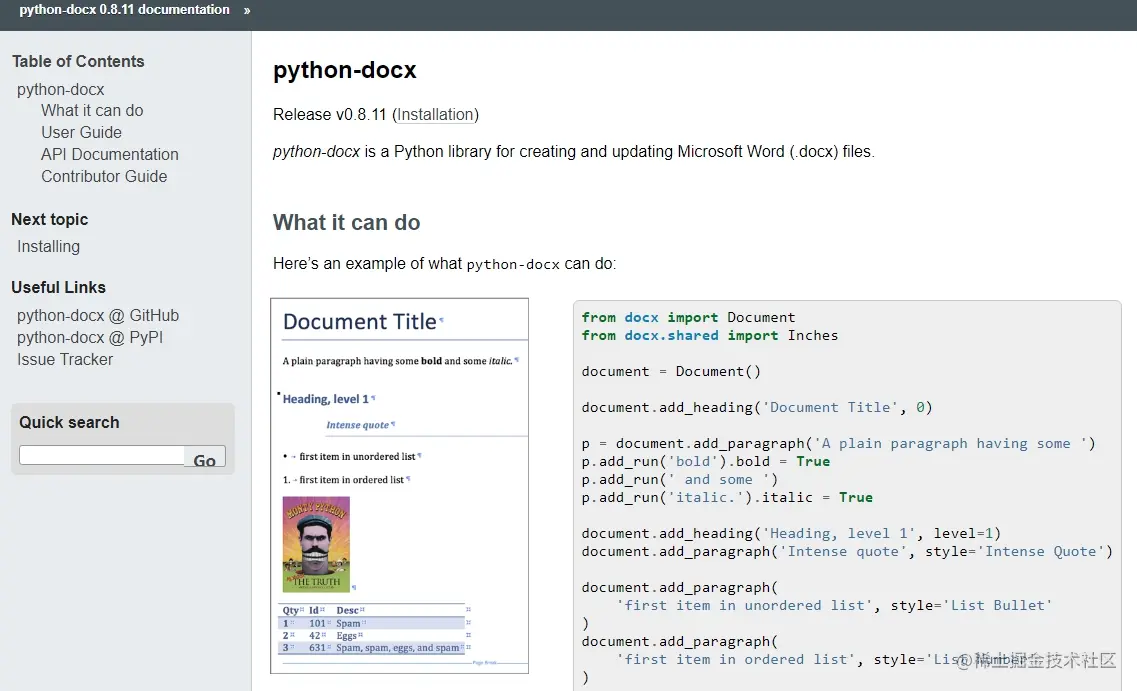Click the Table of Contents heading
This screenshot has width=1137, height=691.
tap(78, 62)
